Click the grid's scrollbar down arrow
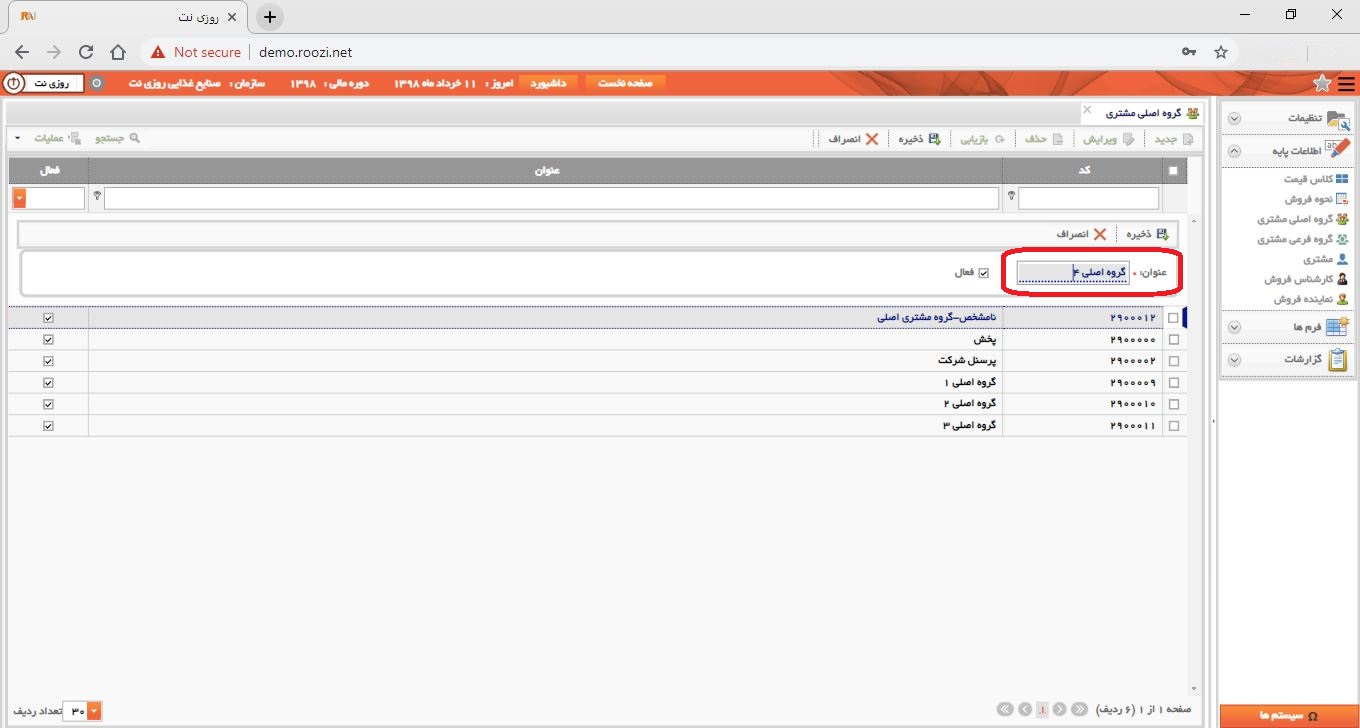 [1194, 689]
